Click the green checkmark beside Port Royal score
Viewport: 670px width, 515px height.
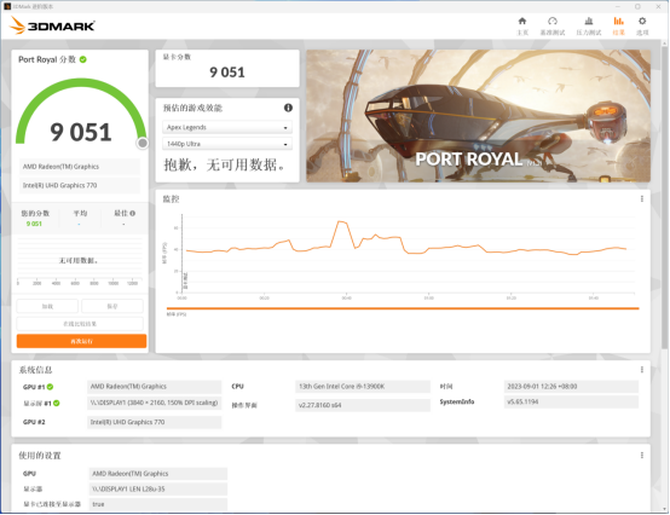coord(83,59)
